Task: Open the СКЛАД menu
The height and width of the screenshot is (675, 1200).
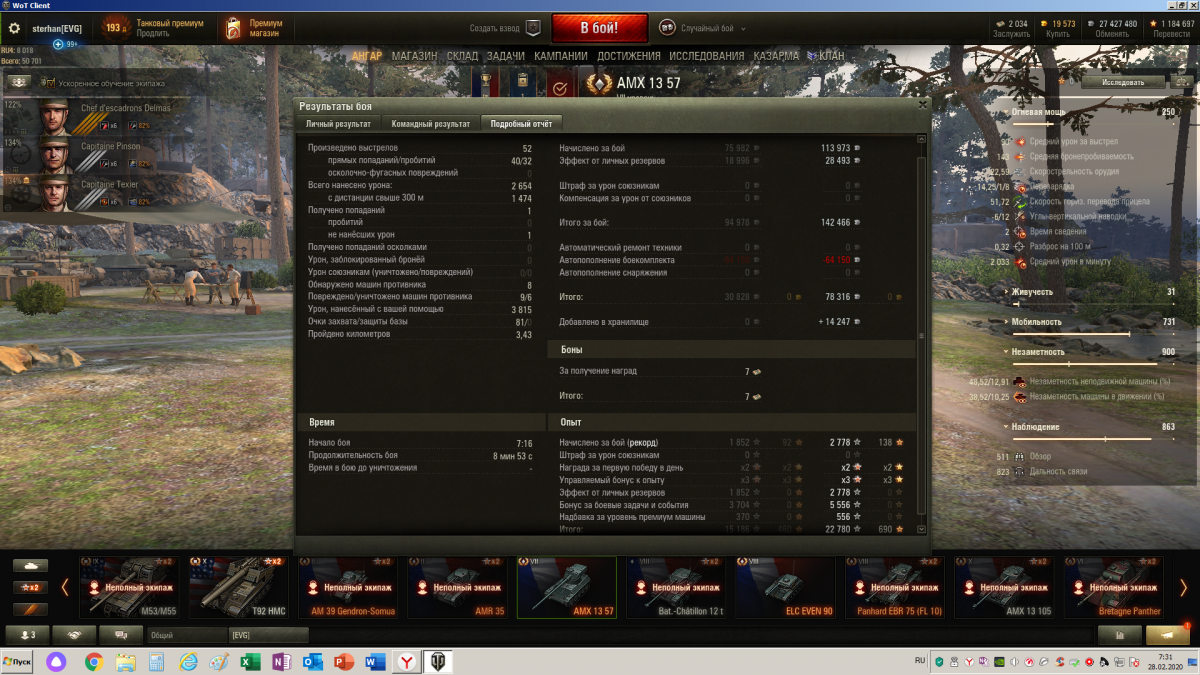Action: pyautogui.click(x=462, y=56)
